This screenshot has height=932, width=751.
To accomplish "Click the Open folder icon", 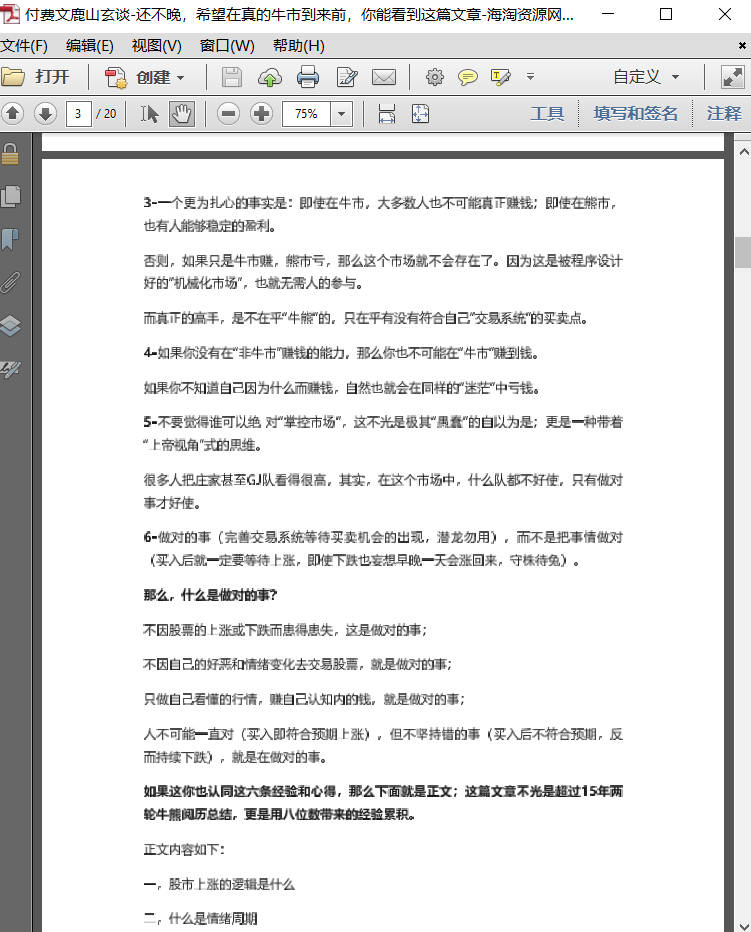I will click(x=12, y=77).
